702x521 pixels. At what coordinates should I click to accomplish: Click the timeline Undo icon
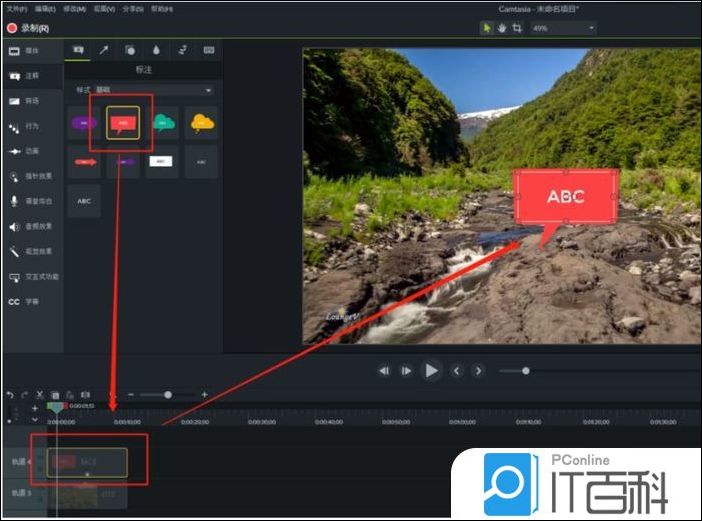[x=10, y=395]
